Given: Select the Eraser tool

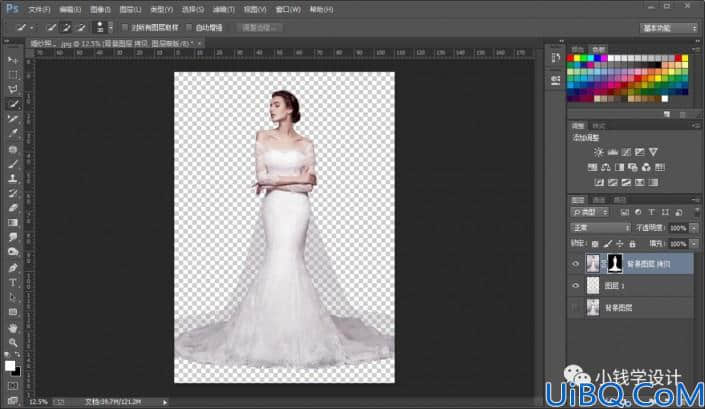Looking at the screenshot, I should [13, 208].
